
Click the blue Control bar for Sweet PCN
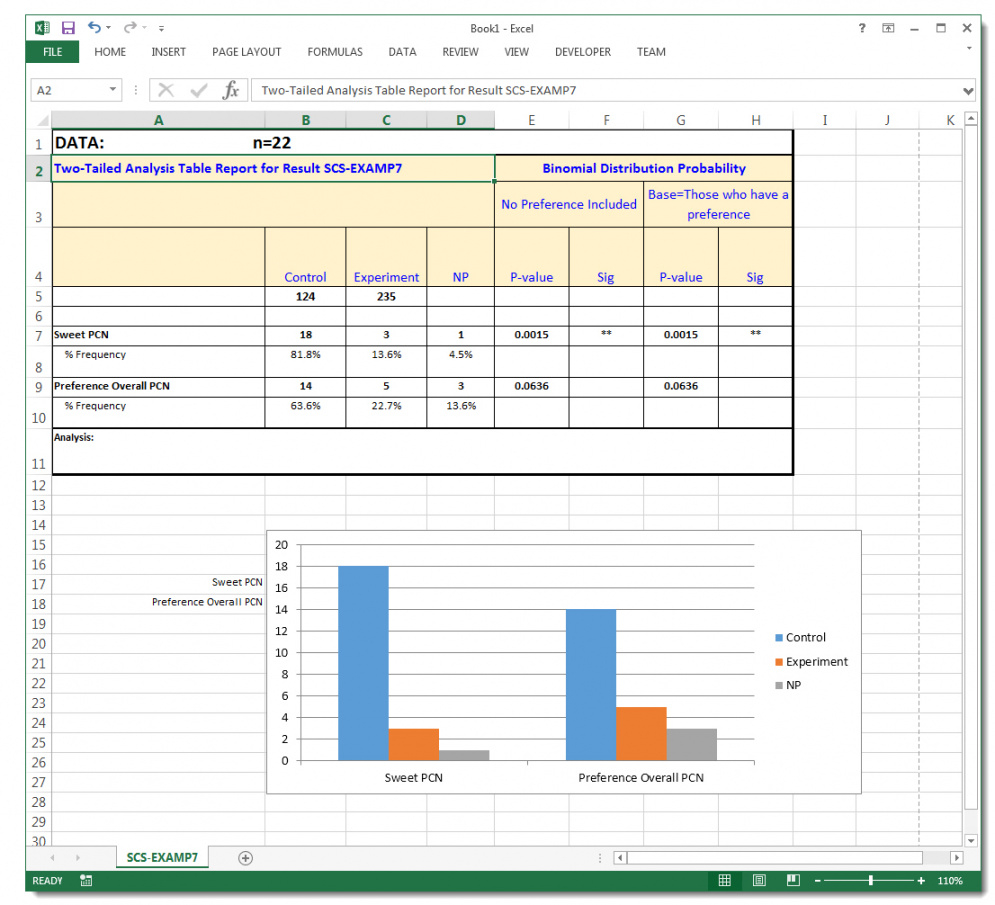pyautogui.click(x=363, y=662)
